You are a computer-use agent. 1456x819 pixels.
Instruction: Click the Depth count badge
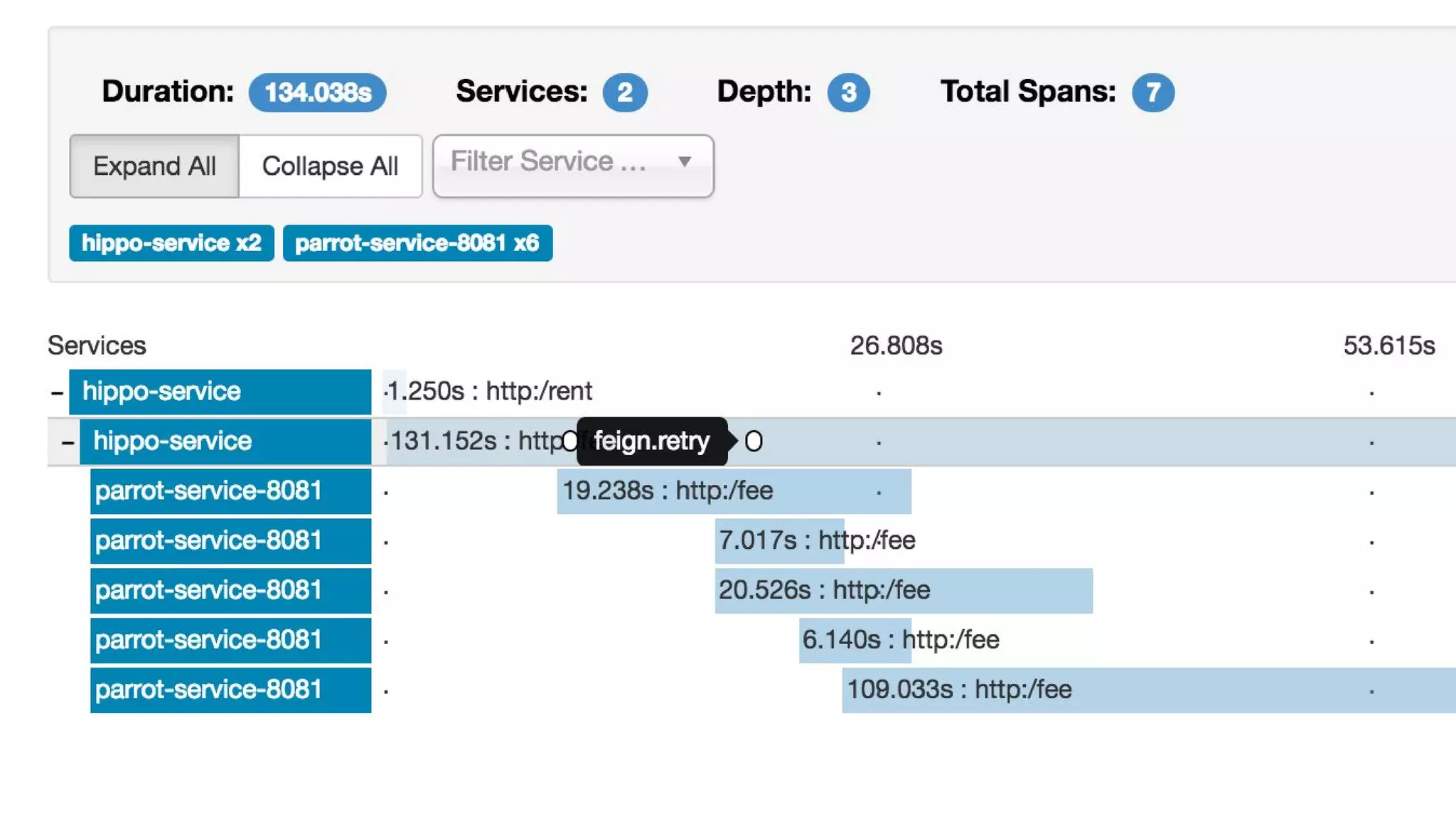pyautogui.click(x=848, y=92)
